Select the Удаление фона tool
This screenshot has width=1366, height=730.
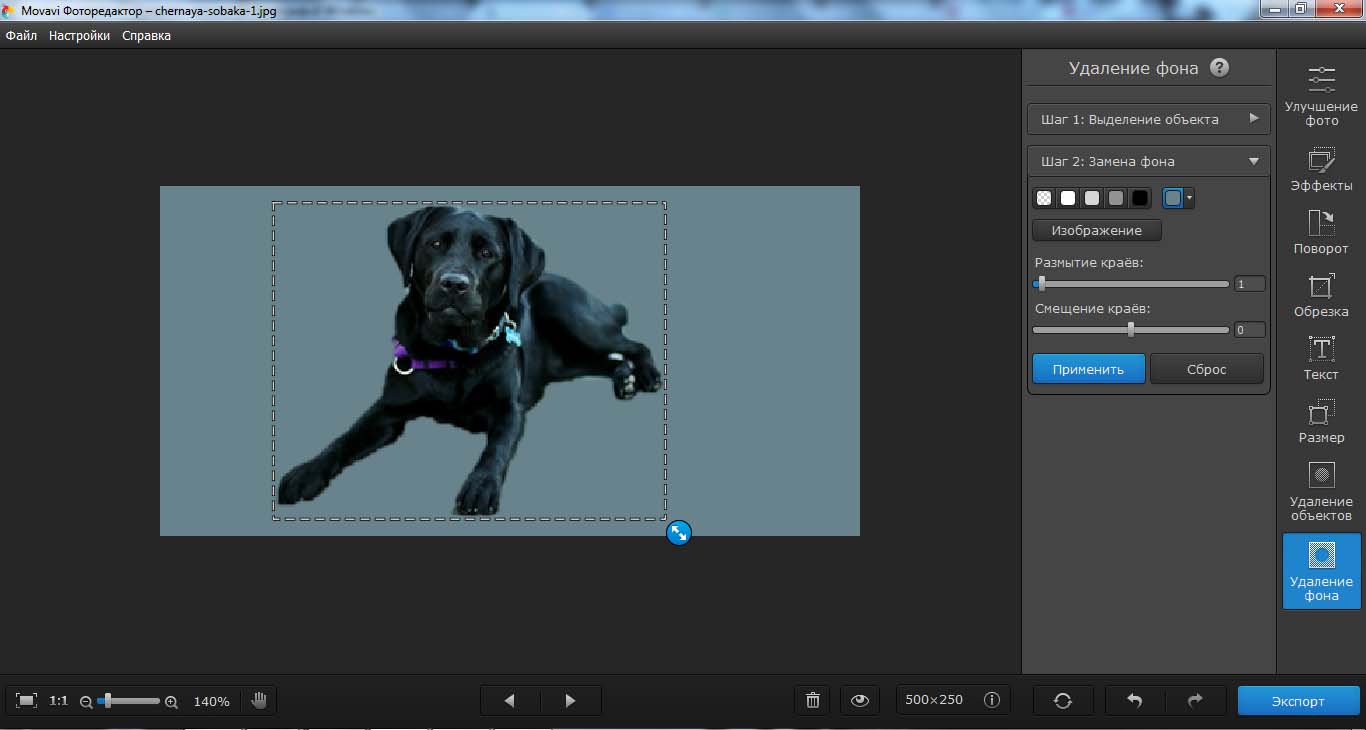1321,571
